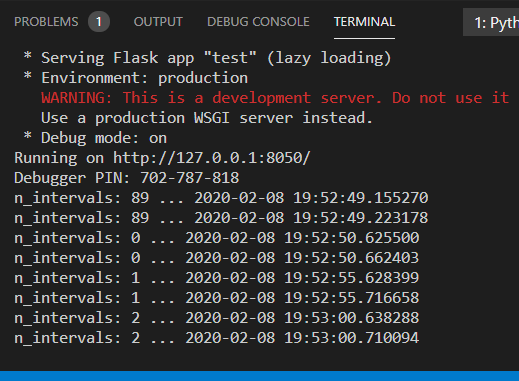Open the http://127.0.0.1:8050/ link

pos(212,158)
